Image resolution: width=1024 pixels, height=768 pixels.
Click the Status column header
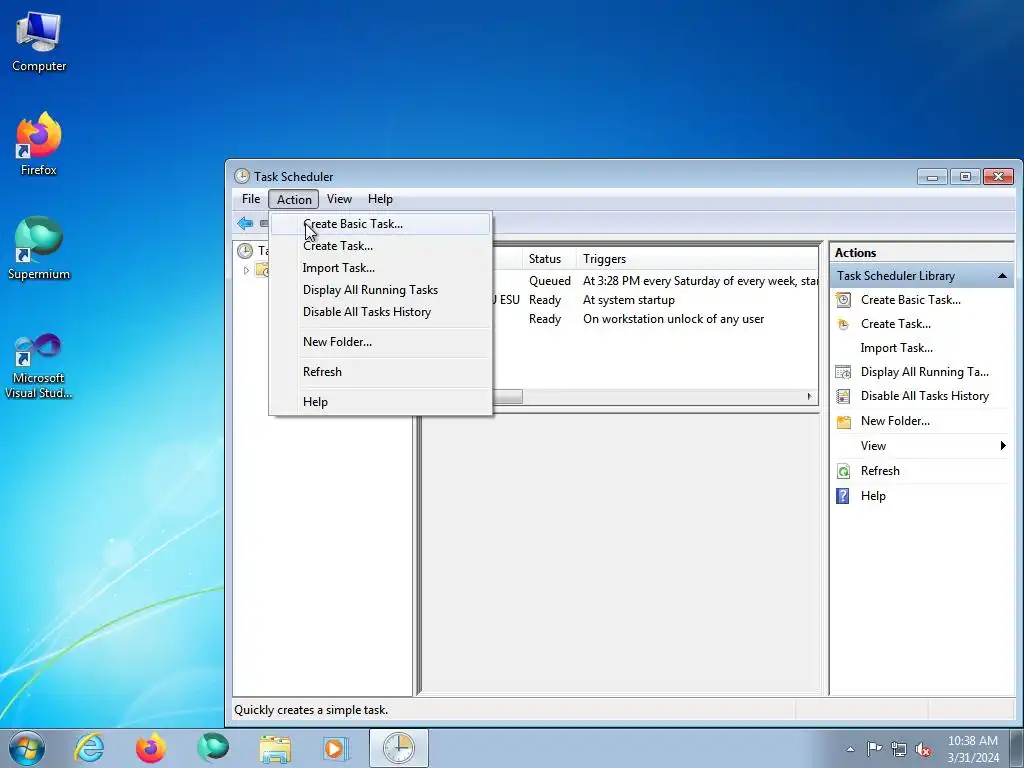click(x=550, y=259)
